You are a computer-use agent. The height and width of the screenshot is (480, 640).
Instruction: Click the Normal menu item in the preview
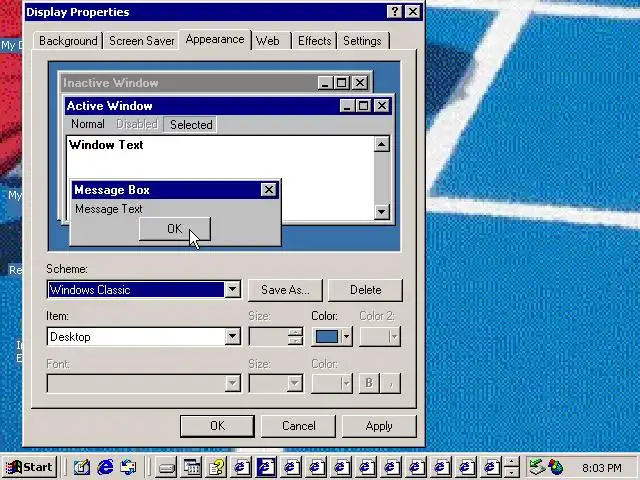pos(87,124)
